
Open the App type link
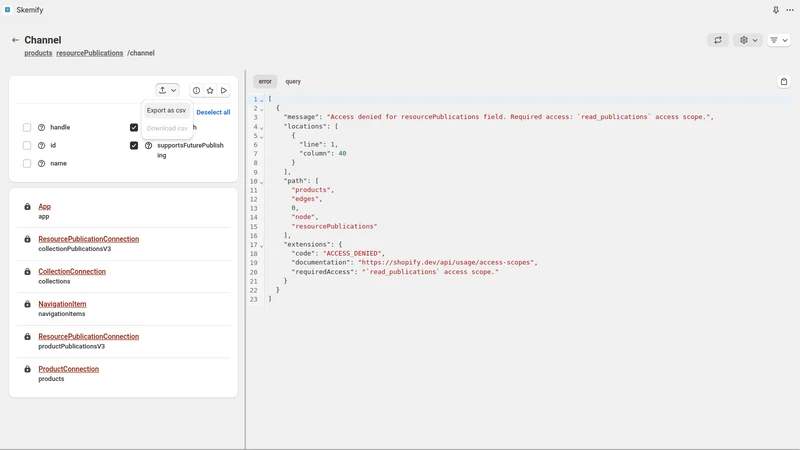click(44, 207)
